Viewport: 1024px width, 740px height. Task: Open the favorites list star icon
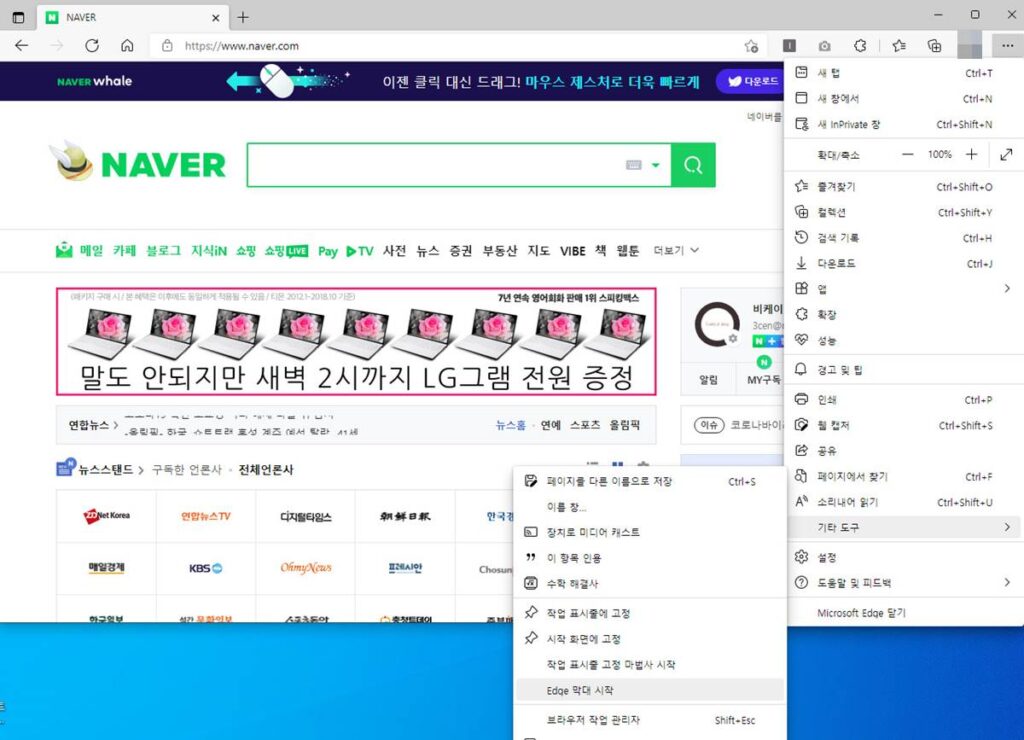(898, 45)
